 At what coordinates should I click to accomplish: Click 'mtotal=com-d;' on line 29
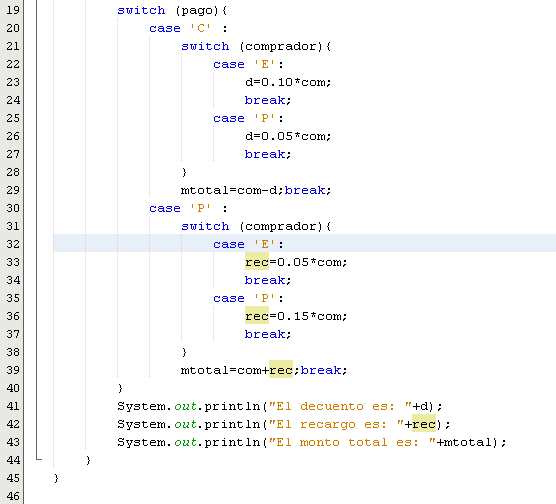232,190
